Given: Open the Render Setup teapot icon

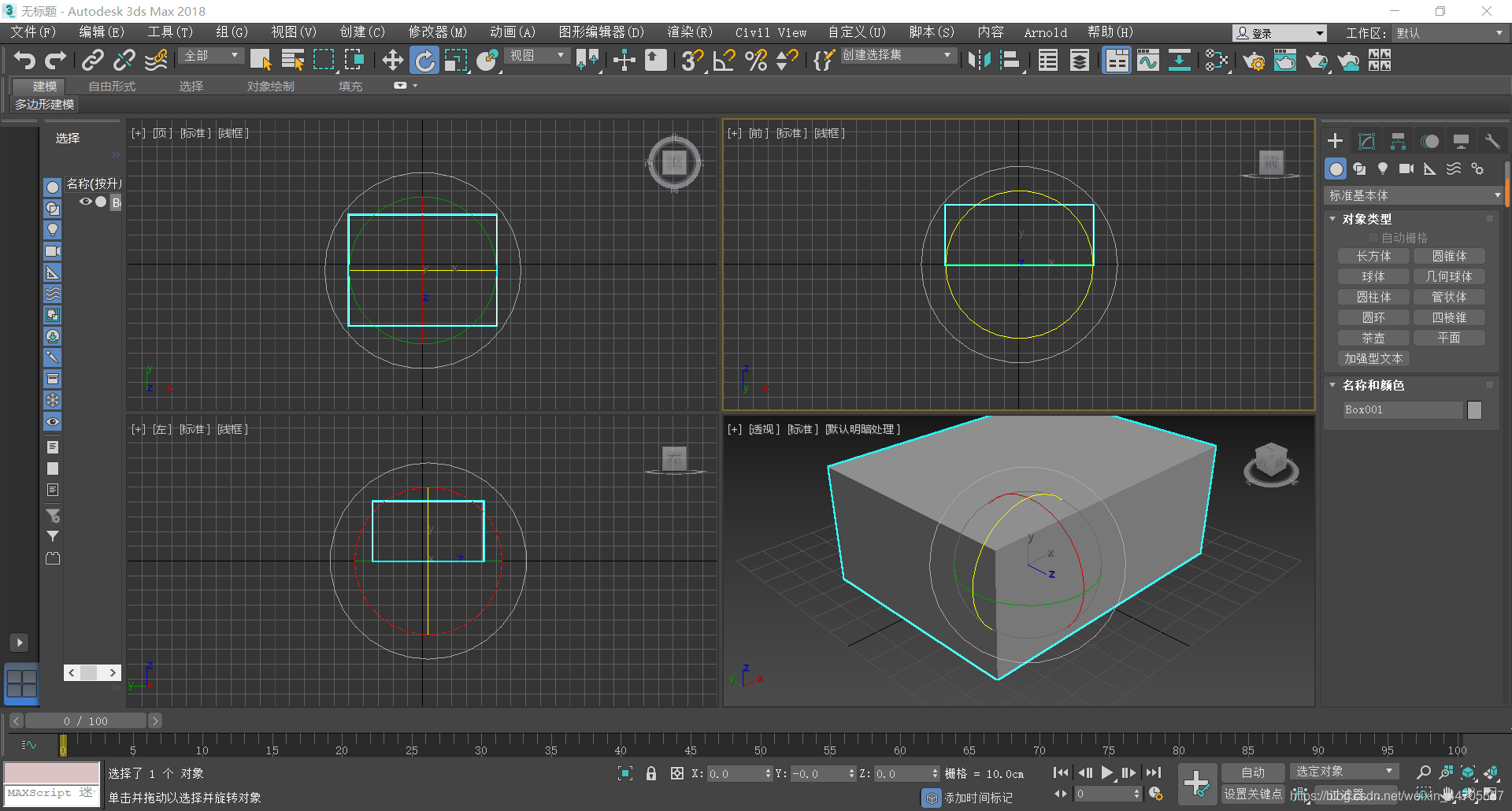Looking at the screenshot, I should 1254,61.
